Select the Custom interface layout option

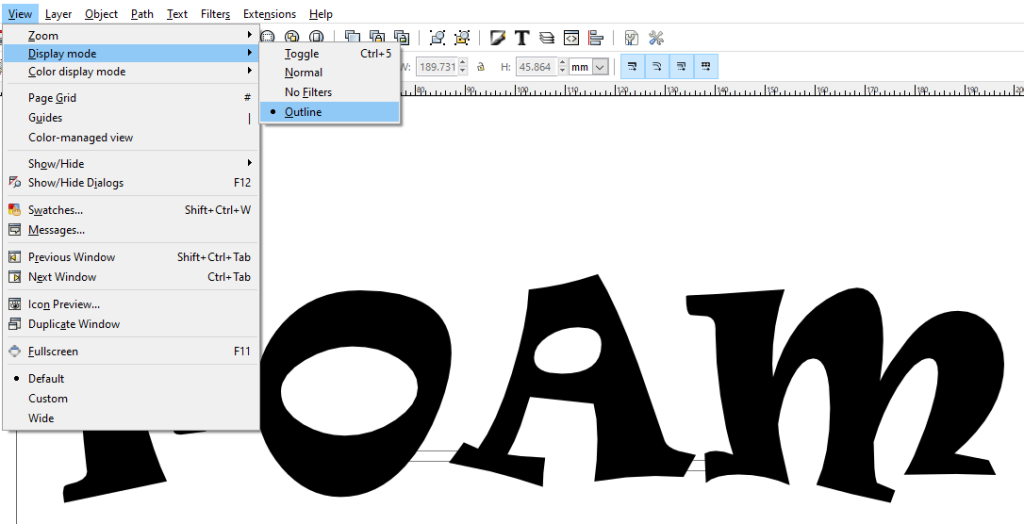pos(131,398)
